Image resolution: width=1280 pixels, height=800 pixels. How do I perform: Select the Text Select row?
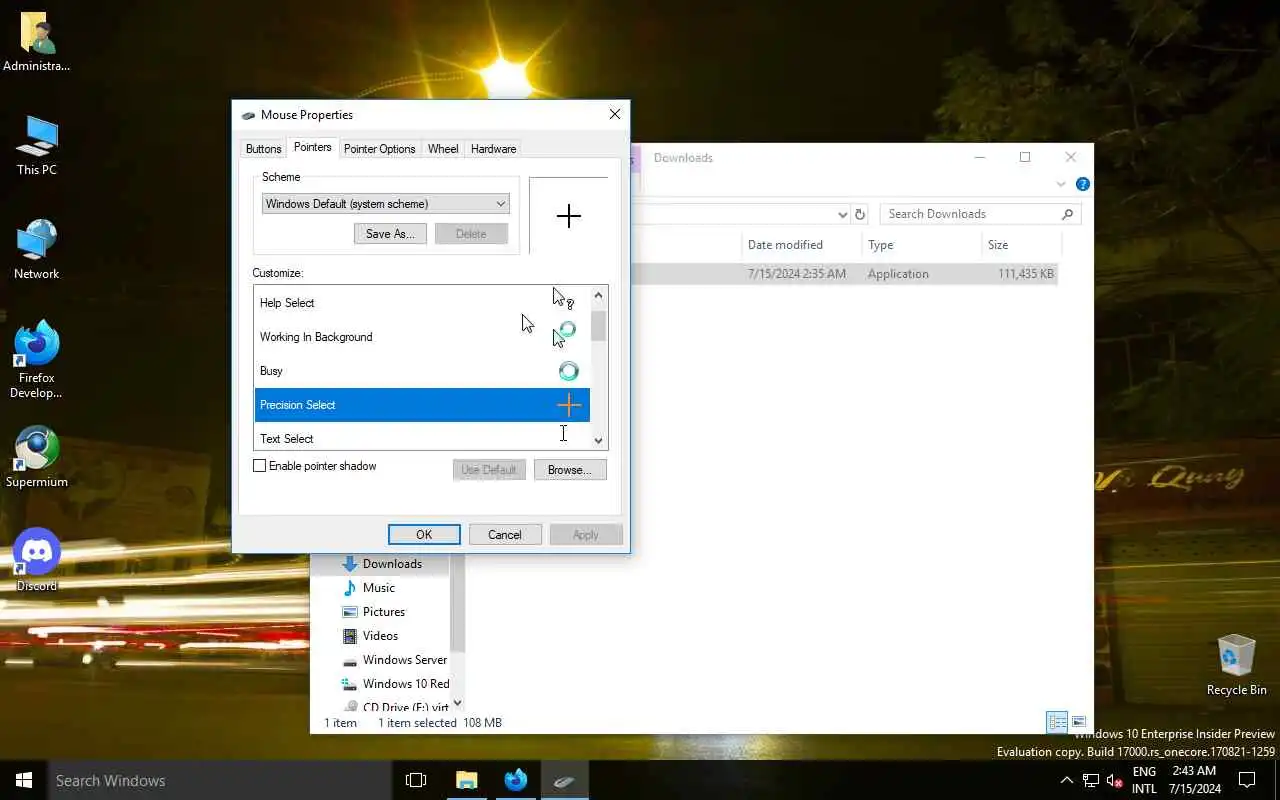421,437
